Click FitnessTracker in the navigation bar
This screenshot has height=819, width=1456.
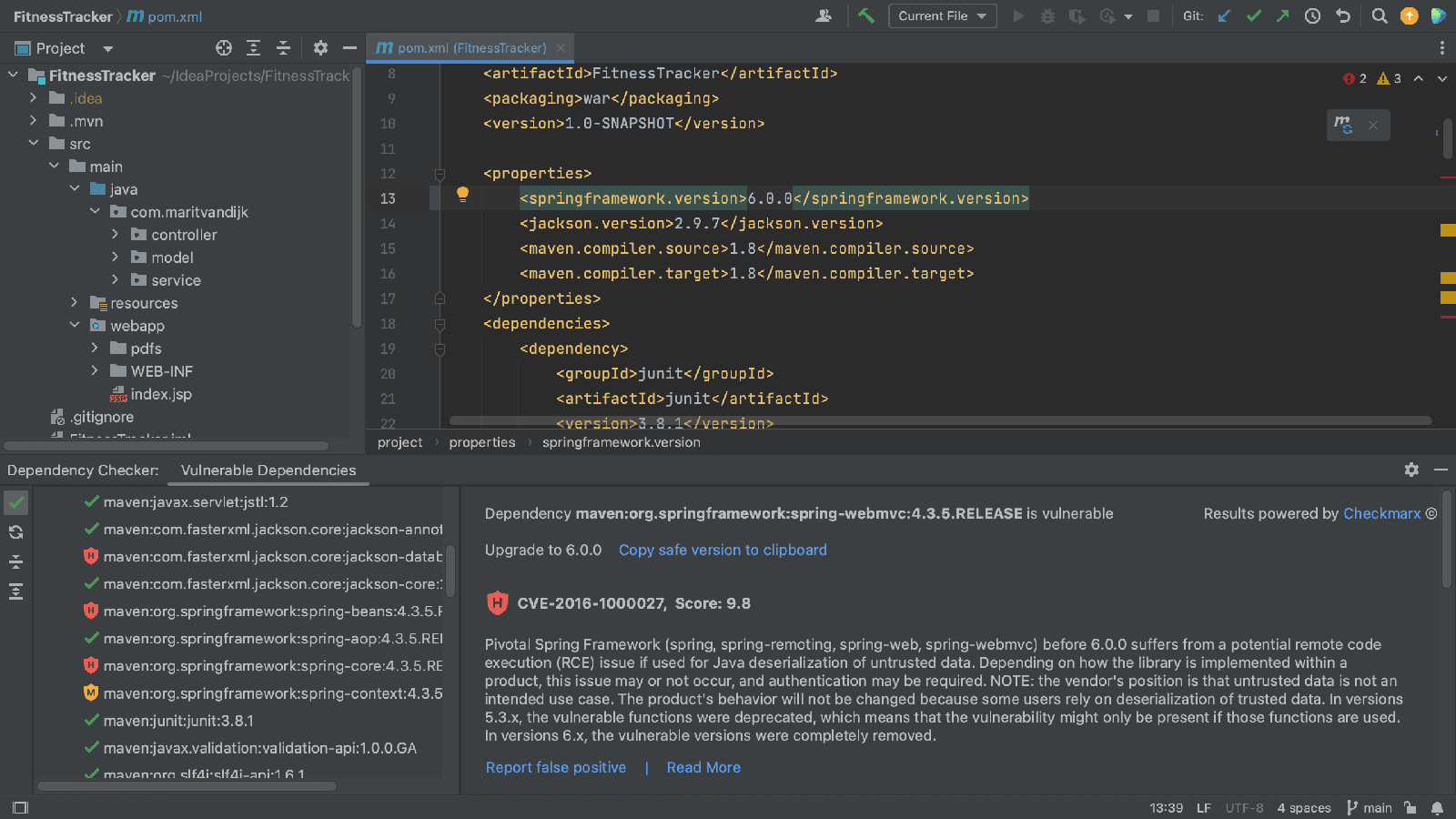pos(63,16)
